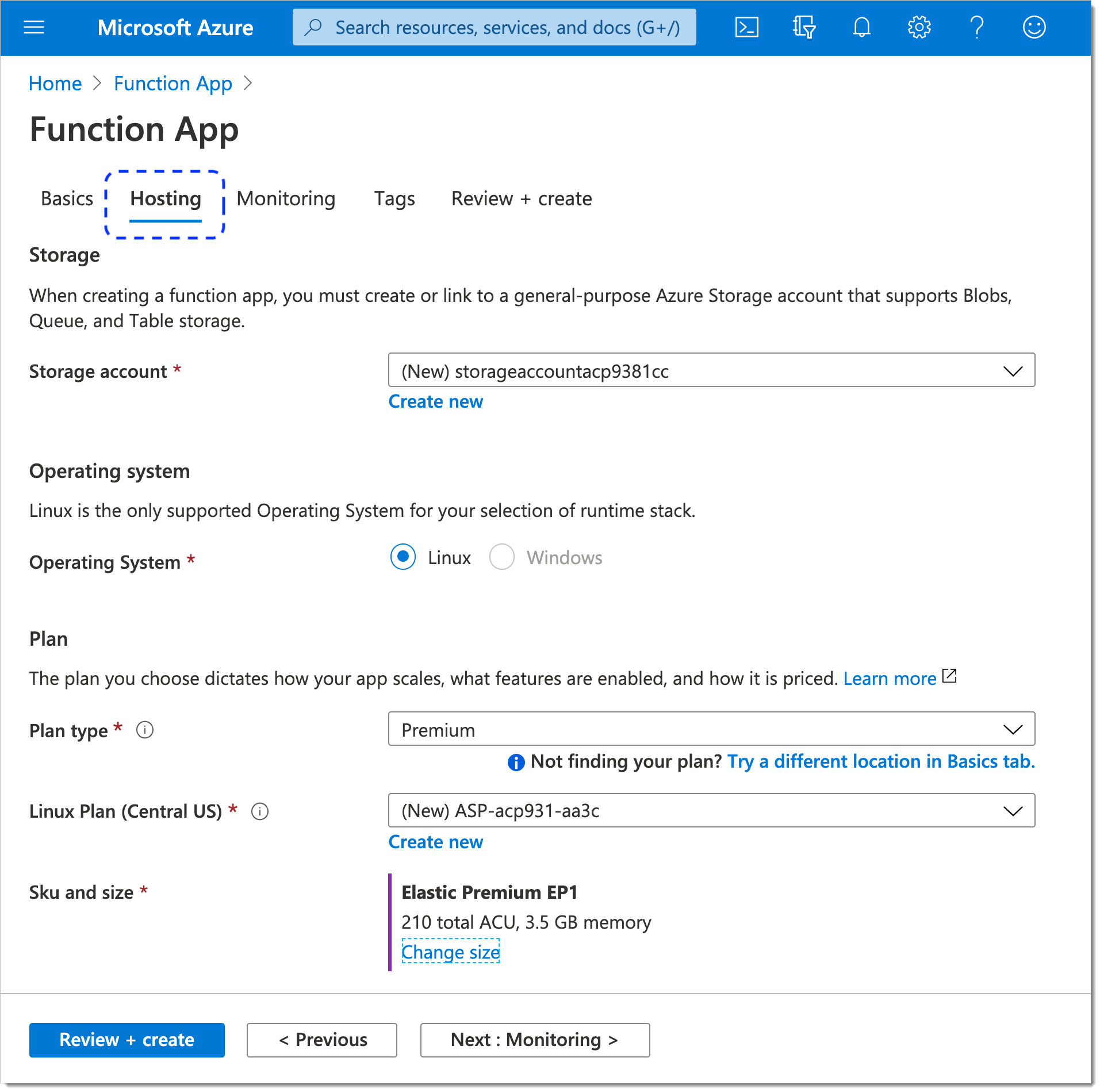Send feedback using the smiley icon
This screenshot has height=1092, width=1100.
click(1034, 27)
